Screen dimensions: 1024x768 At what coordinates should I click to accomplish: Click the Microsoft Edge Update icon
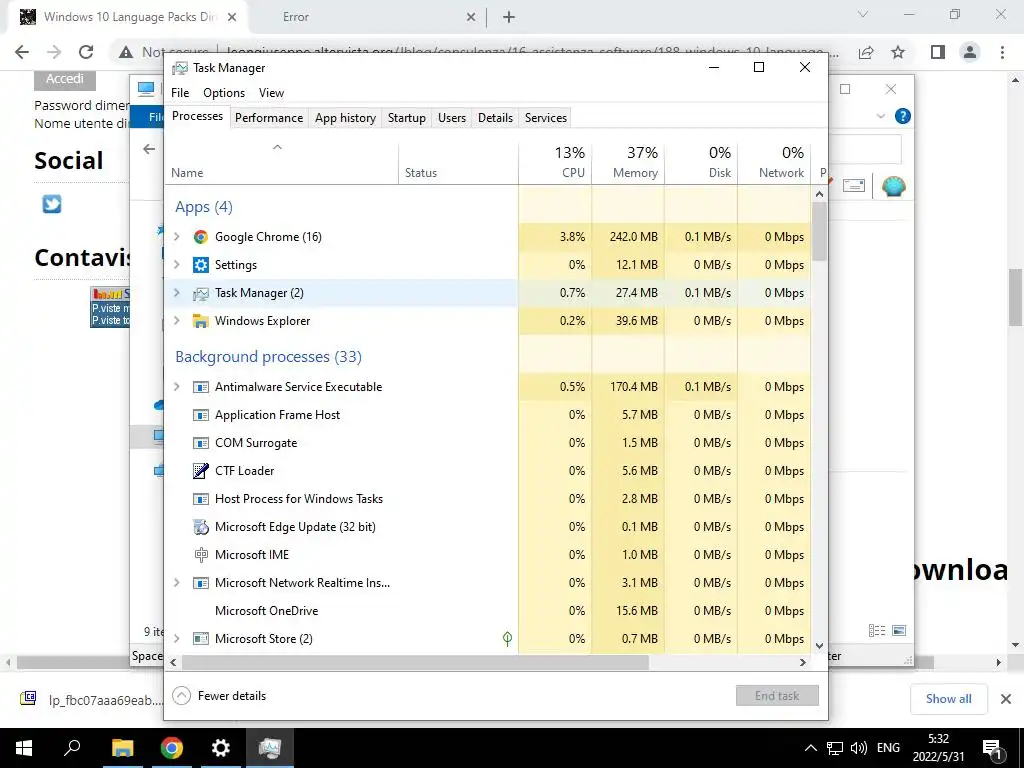(x=200, y=527)
